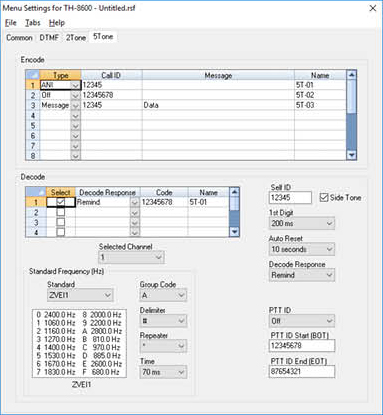Viewport: 383px width, 415px height.
Task: Click the Self ID input field
Action: pos(290,198)
